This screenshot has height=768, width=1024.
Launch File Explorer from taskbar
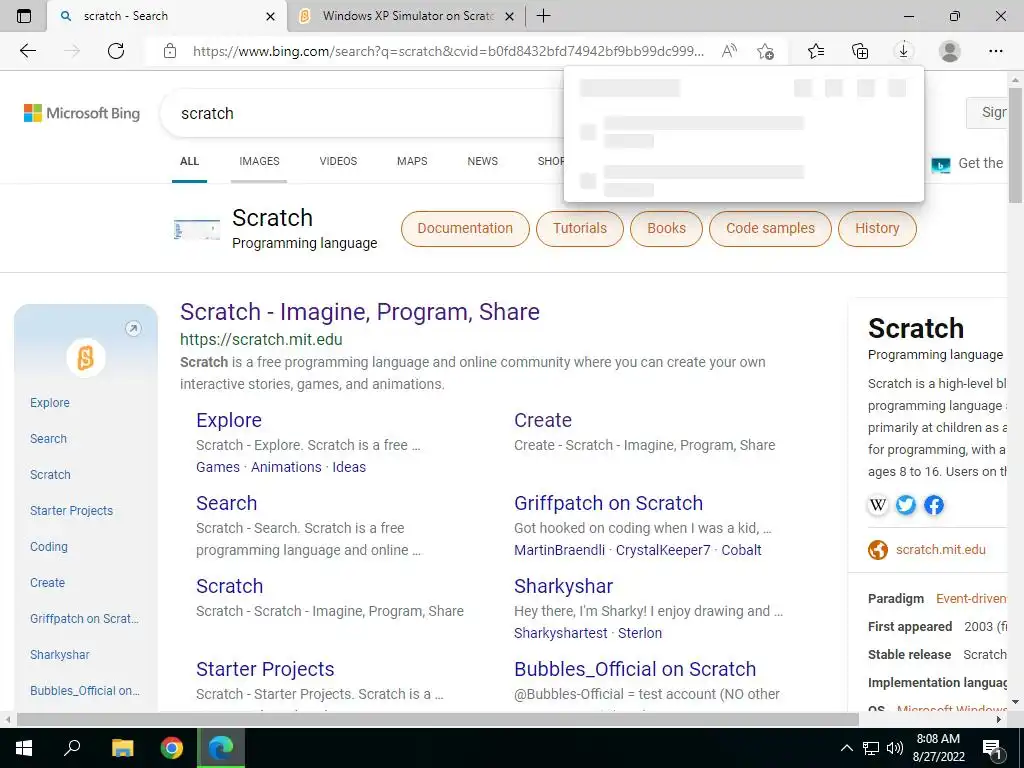(x=122, y=748)
